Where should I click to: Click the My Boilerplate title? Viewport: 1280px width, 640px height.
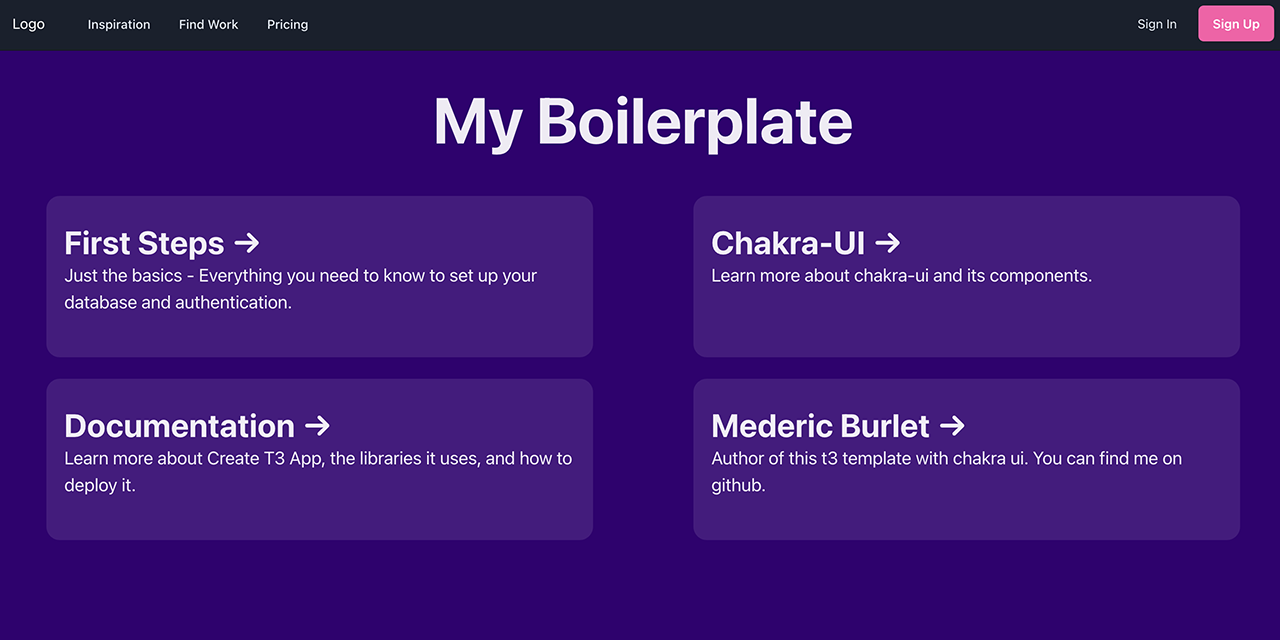[640, 120]
